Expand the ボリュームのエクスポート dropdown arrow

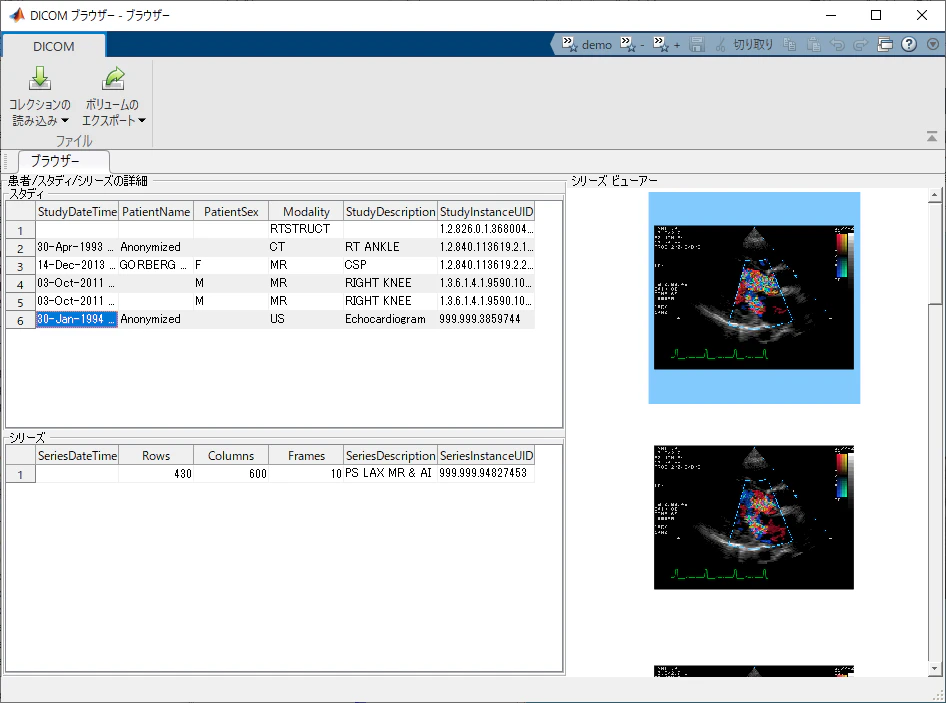pyautogui.click(x=142, y=121)
